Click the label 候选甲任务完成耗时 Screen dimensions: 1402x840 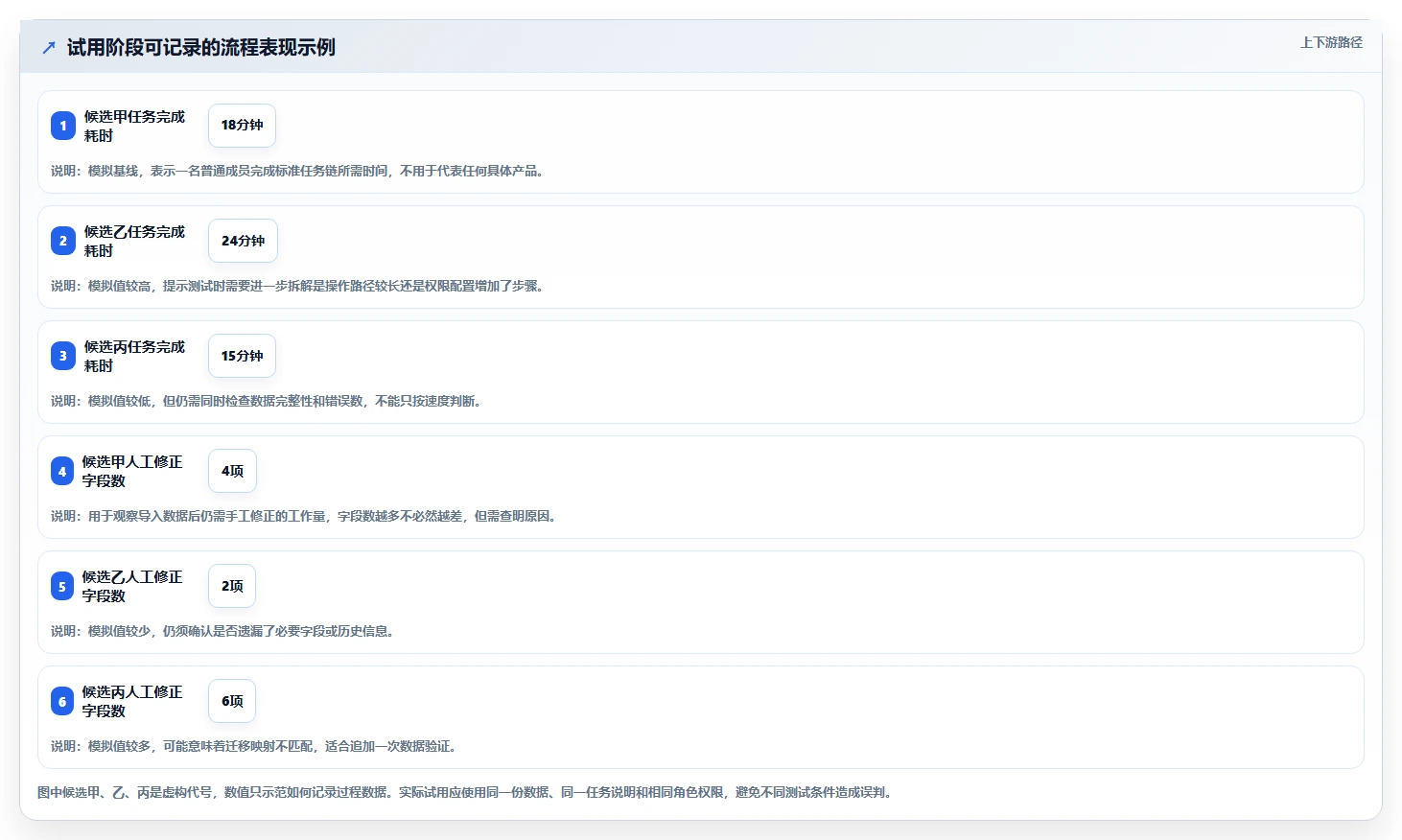click(x=134, y=126)
